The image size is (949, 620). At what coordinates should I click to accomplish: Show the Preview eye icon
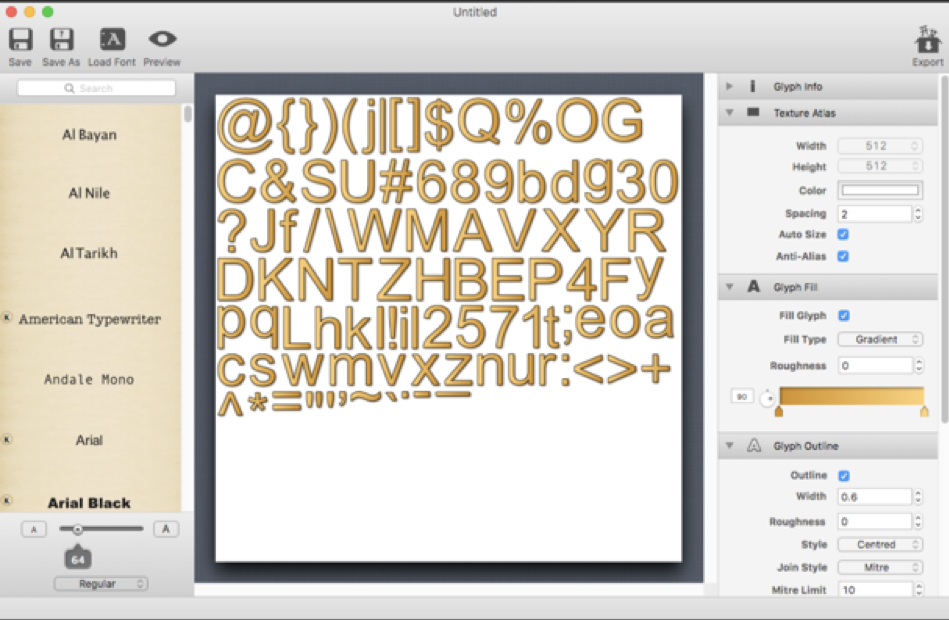click(162, 39)
